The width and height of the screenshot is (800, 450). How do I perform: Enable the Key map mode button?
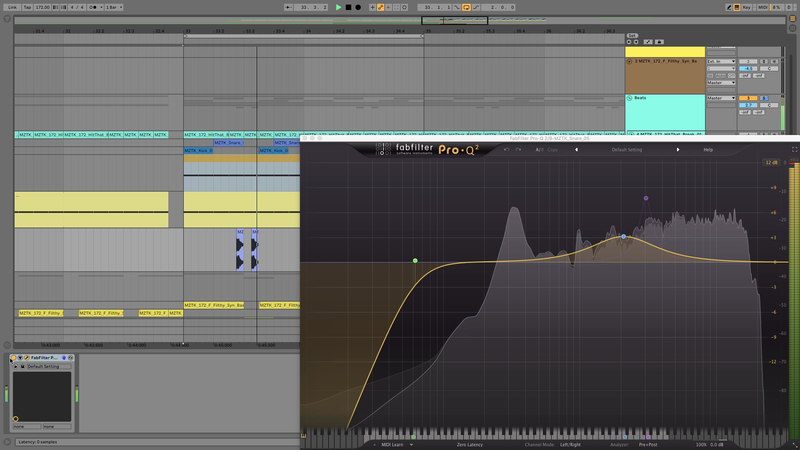point(746,7)
